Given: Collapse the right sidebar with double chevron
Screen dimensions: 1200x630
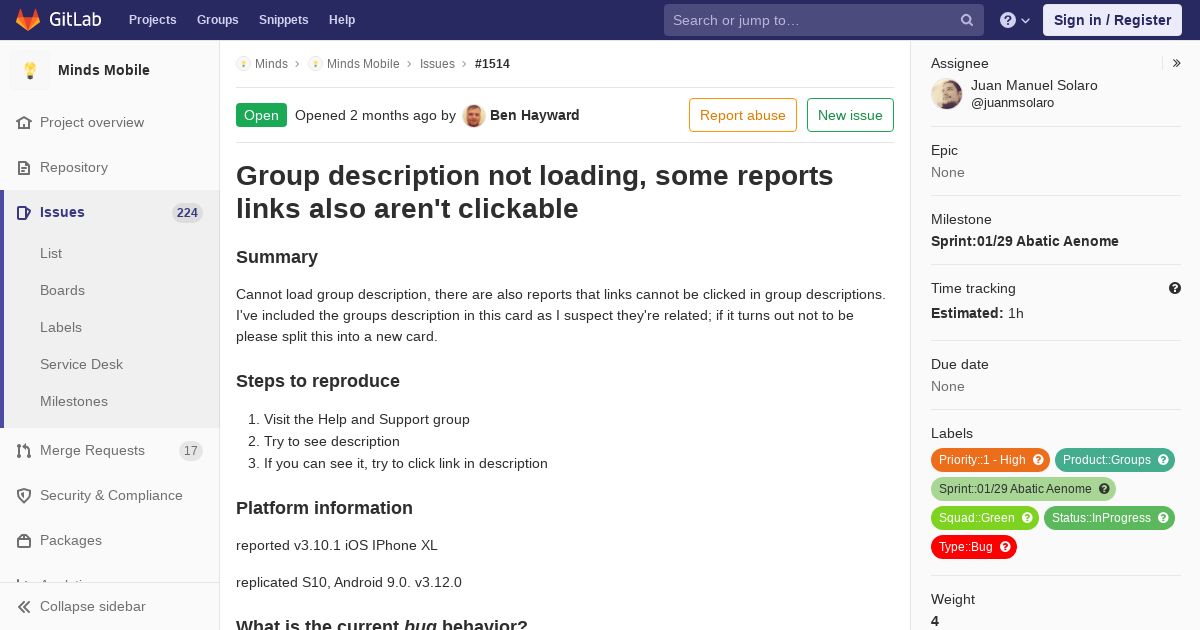Looking at the screenshot, I should (1177, 63).
